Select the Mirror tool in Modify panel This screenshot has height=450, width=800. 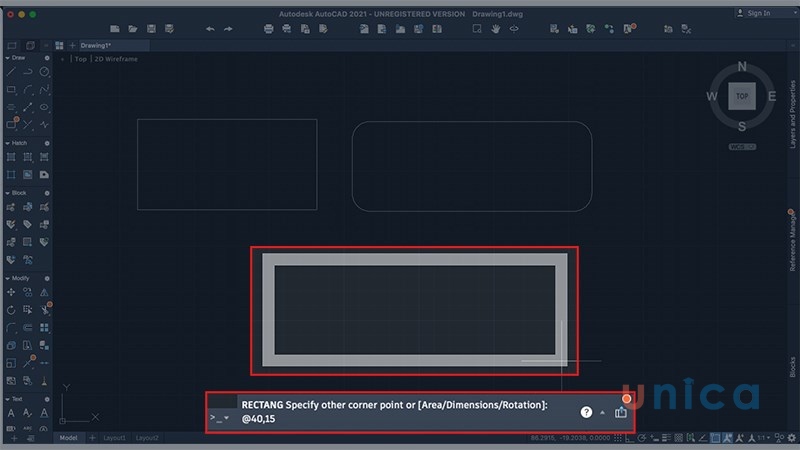tap(44, 292)
